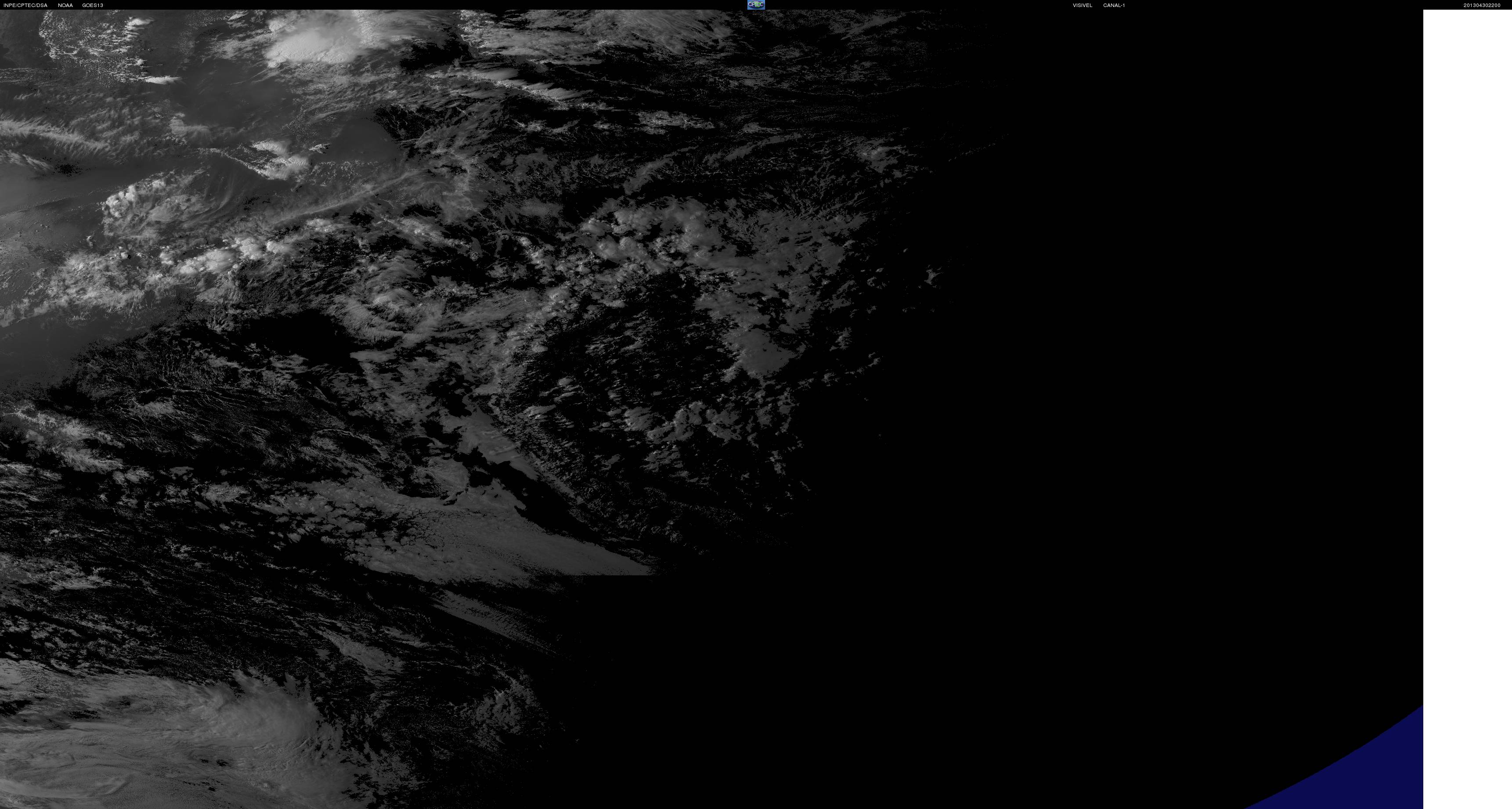Click the GOES13 satellite label
Screen dimensions: 1512x809
(x=93, y=5)
